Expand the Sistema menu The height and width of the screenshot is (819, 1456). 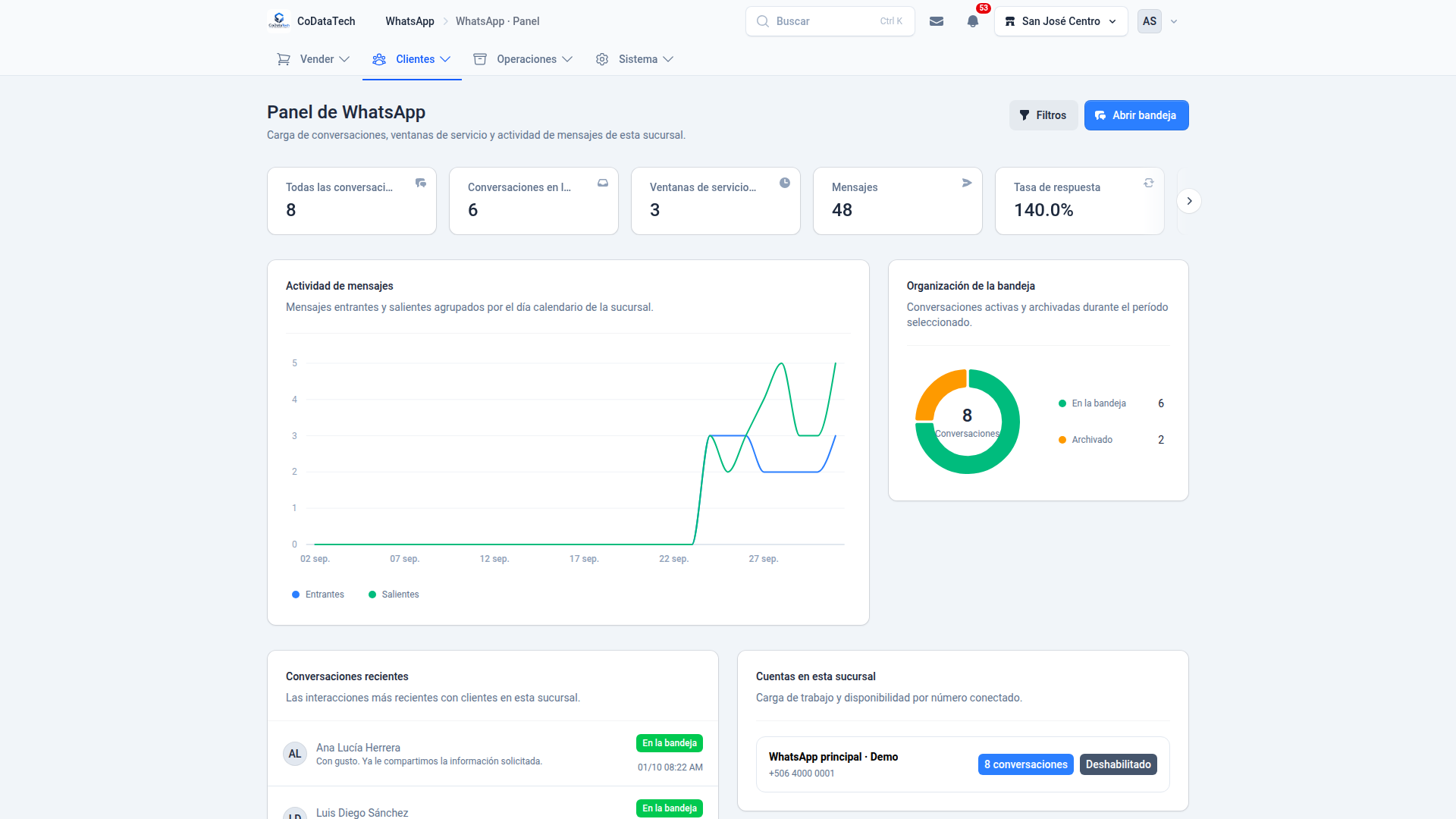pos(635,59)
